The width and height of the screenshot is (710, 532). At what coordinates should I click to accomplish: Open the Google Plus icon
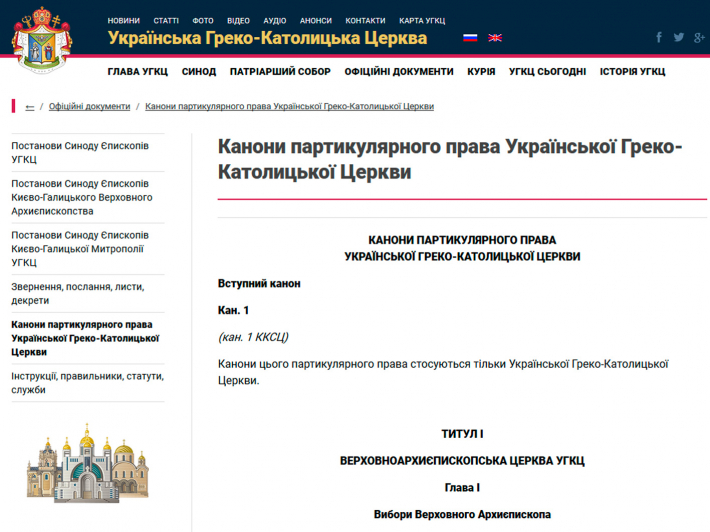click(x=698, y=38)
